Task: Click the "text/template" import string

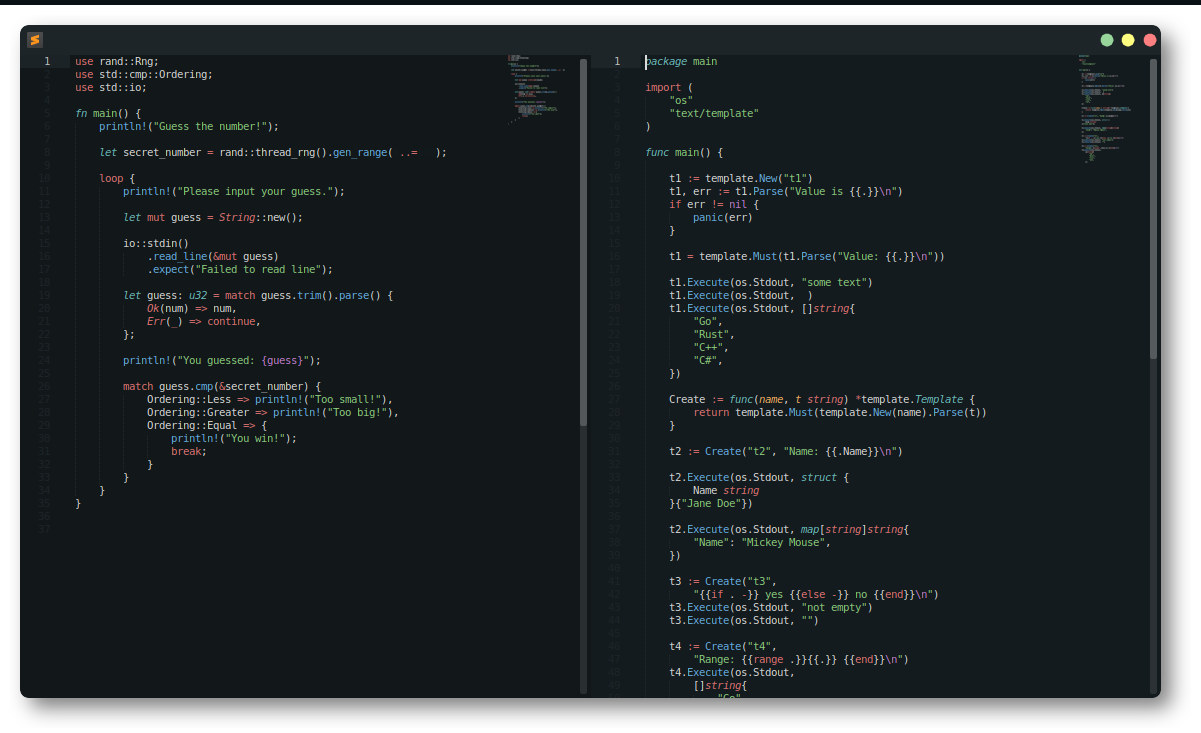Action: pyautogui.click(x=714, y=113)
